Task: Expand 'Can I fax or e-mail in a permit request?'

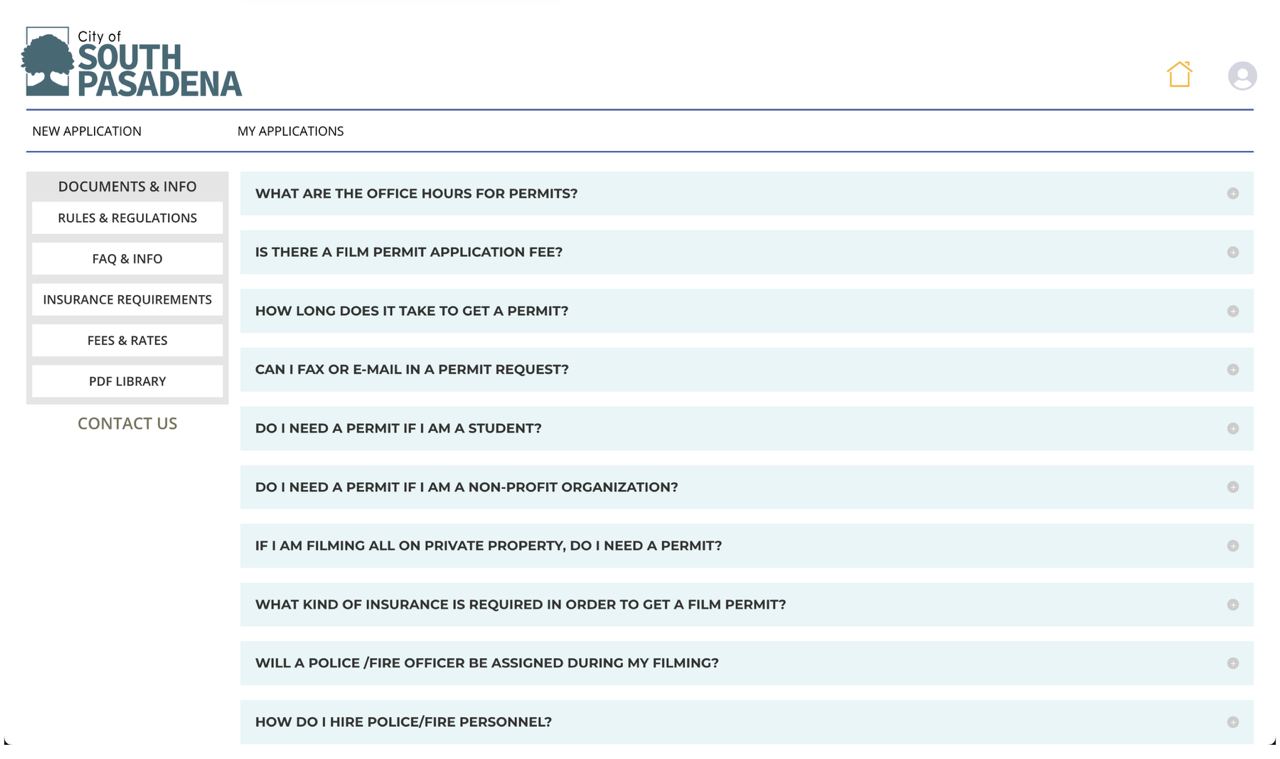Action: [411, 370]
